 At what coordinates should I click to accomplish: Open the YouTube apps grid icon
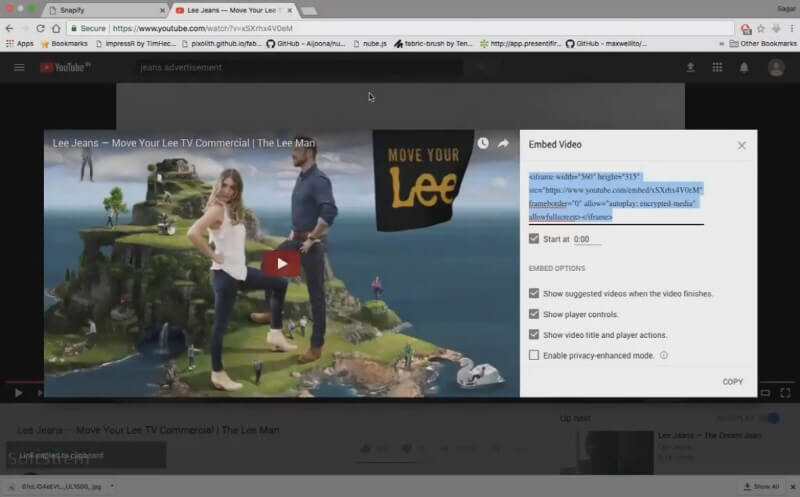pyautogui.click(x=717, y=67)
